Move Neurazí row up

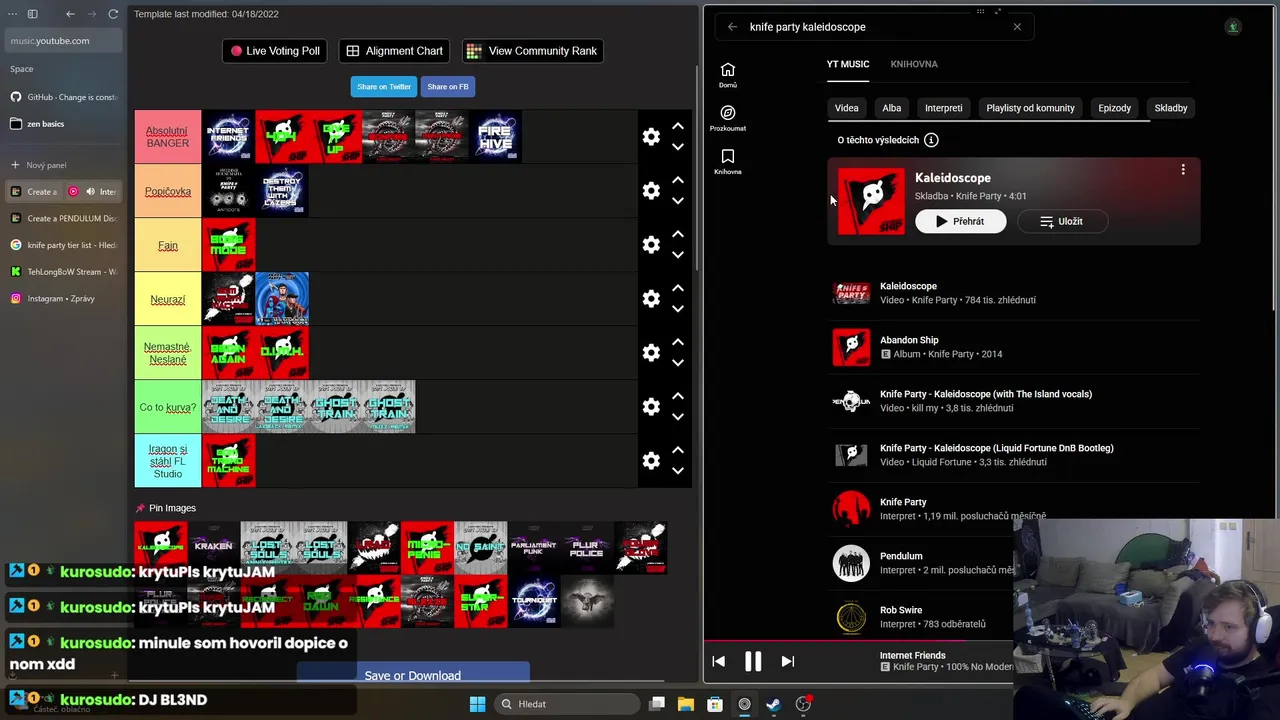(x=678, y=288)
